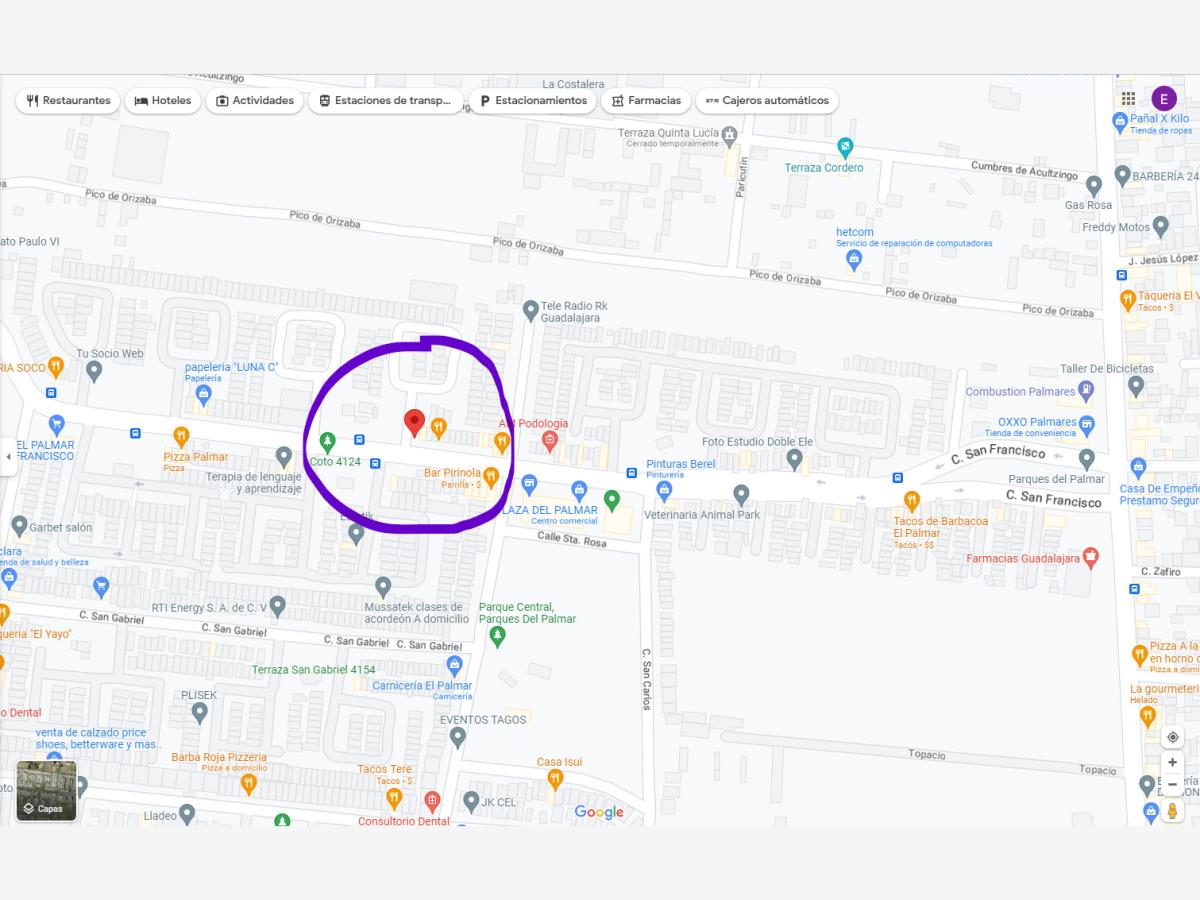Select the red dropped pin marker

point(414,423)
